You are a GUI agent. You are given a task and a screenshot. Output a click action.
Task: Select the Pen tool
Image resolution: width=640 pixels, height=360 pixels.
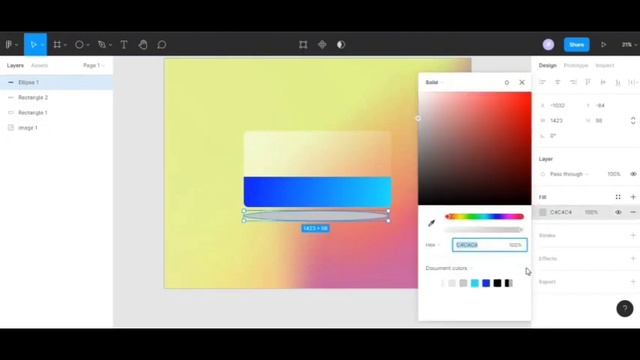click(102, 44)
